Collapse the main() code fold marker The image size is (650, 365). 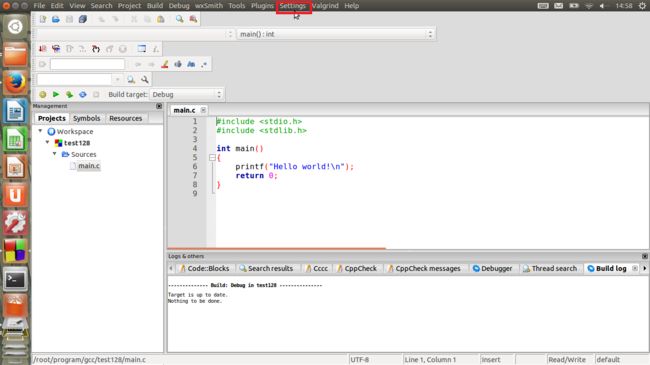212,158
